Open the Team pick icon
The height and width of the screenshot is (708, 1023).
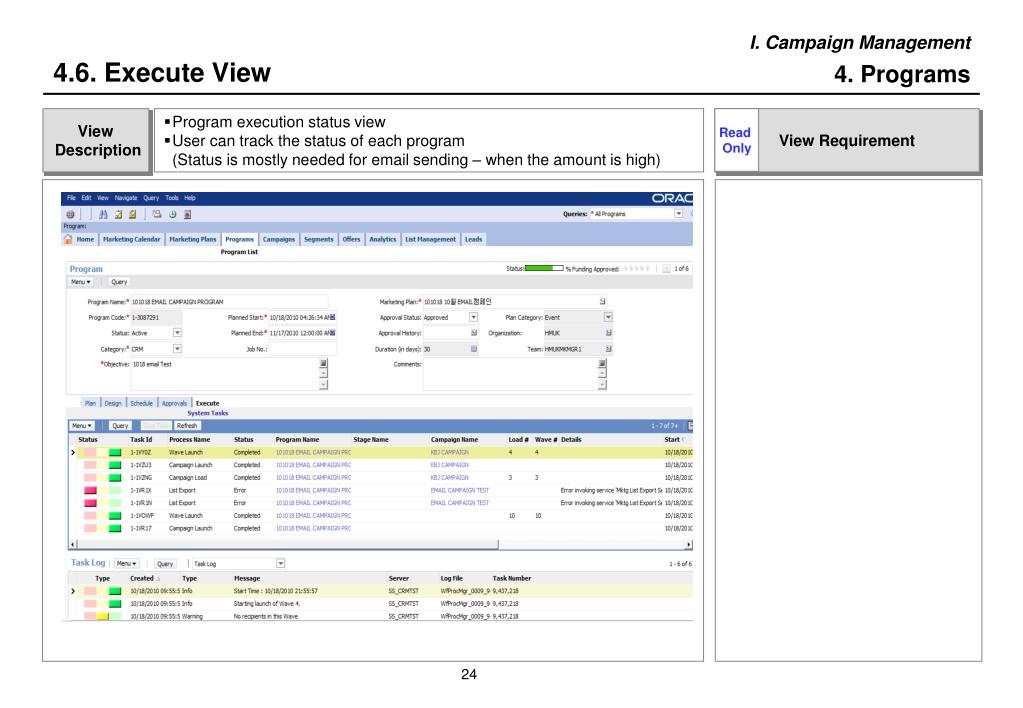609,349
